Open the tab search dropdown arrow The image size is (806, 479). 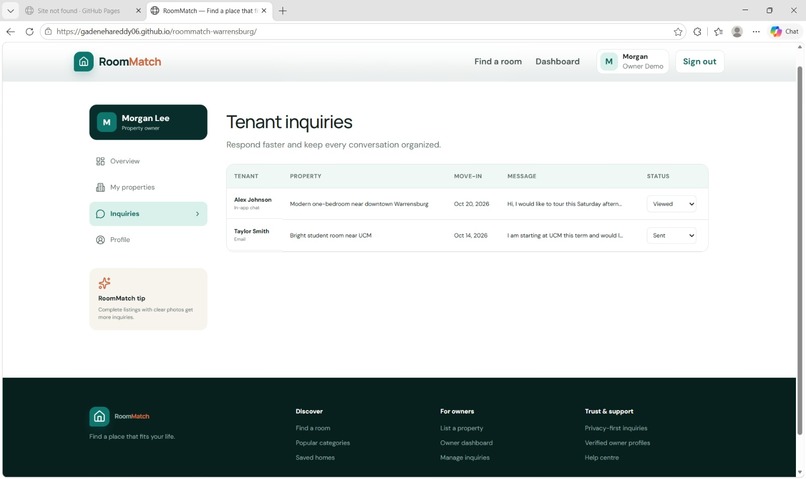tap(10, 11)
